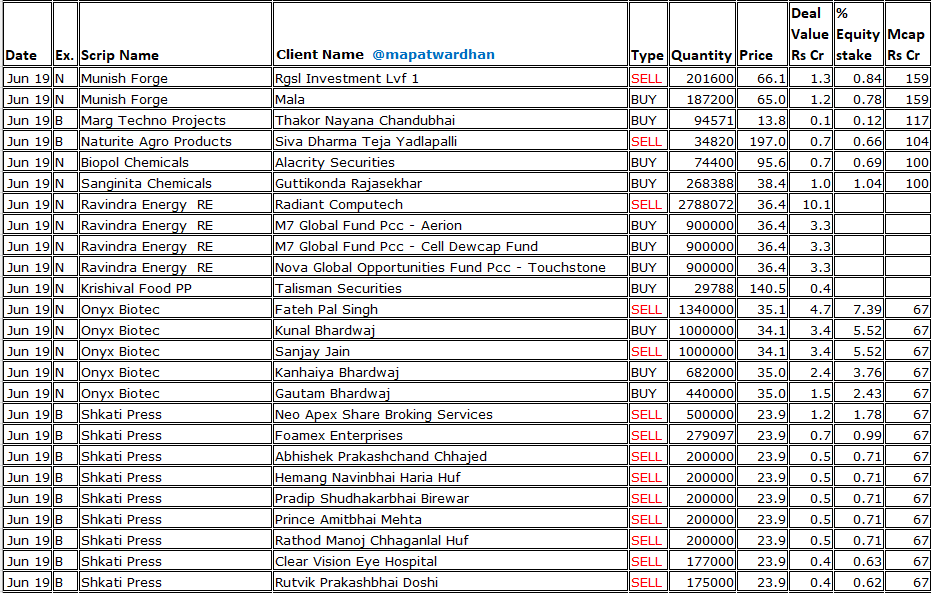Select client Fateh Pal Singh

pos(326,310)
